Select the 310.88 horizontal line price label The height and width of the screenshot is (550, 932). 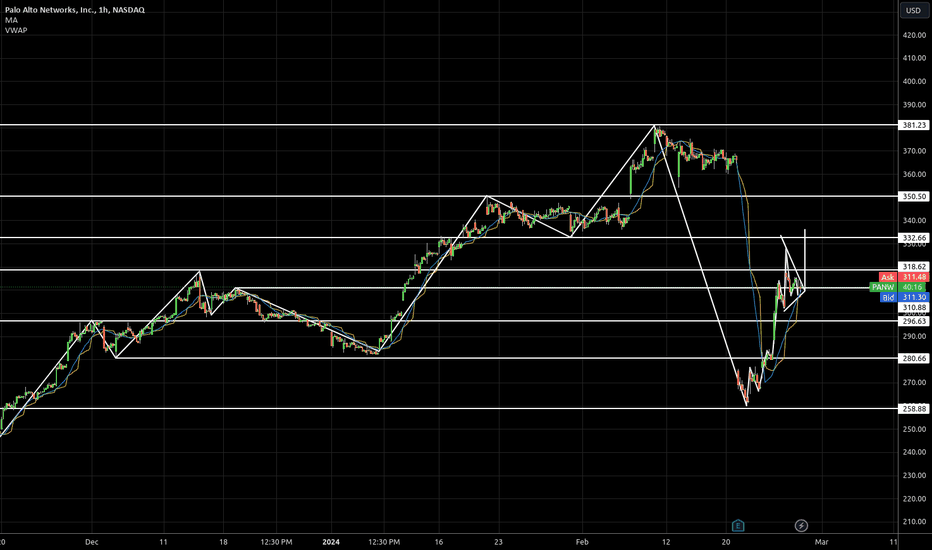click(914, 307)
